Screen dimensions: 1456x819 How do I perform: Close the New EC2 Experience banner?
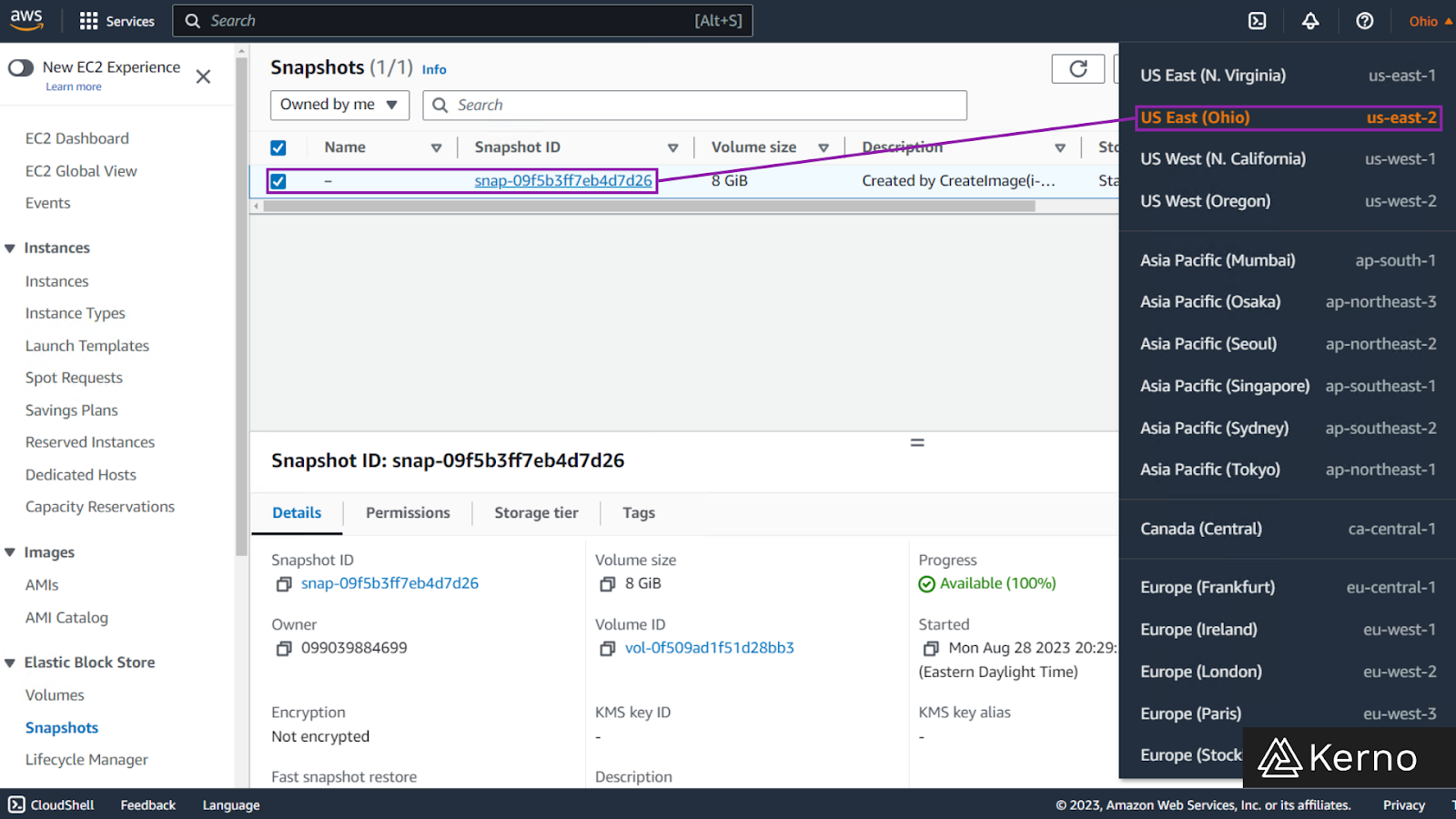tap(203, 76)
